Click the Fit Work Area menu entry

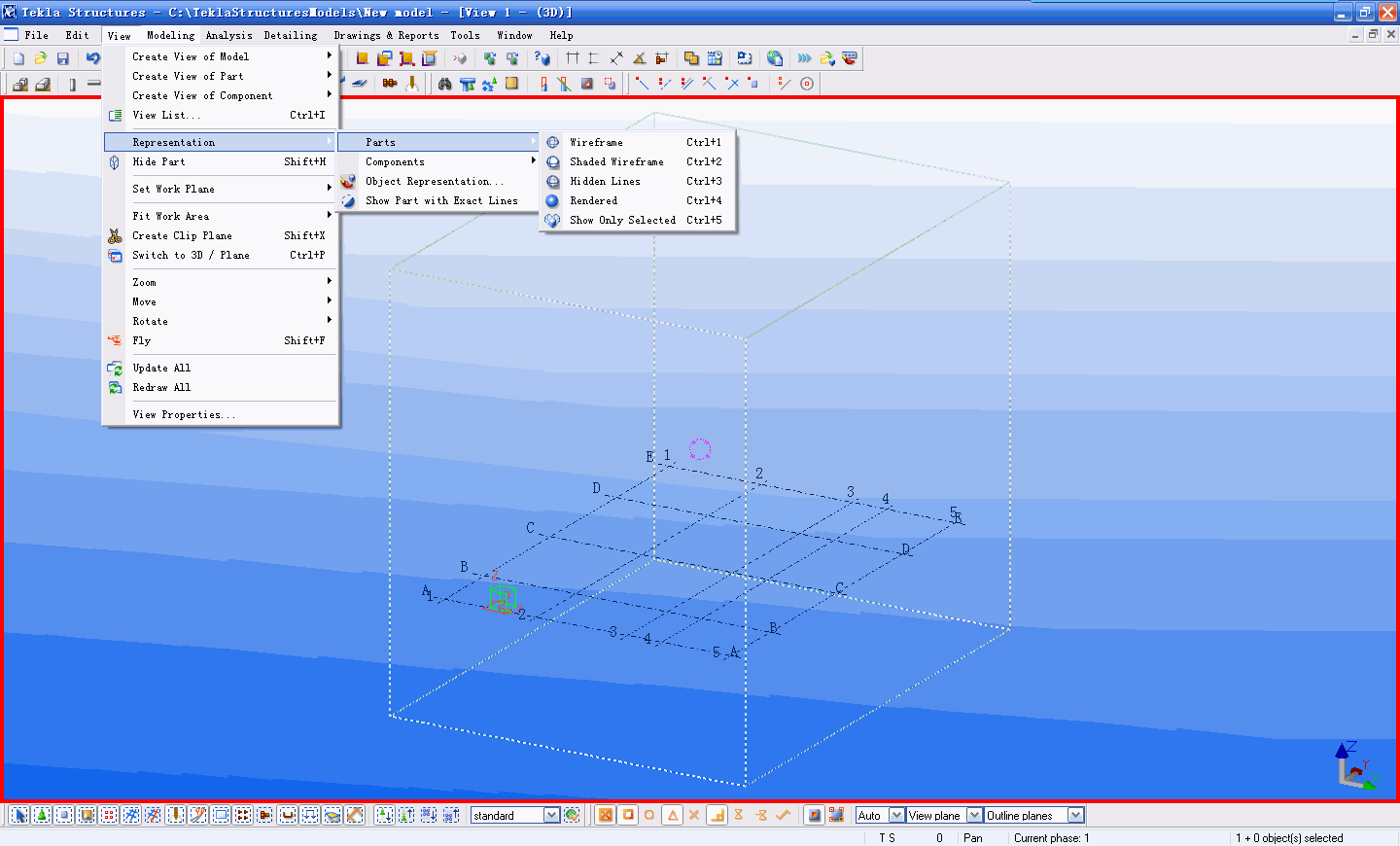click(221, 216)
